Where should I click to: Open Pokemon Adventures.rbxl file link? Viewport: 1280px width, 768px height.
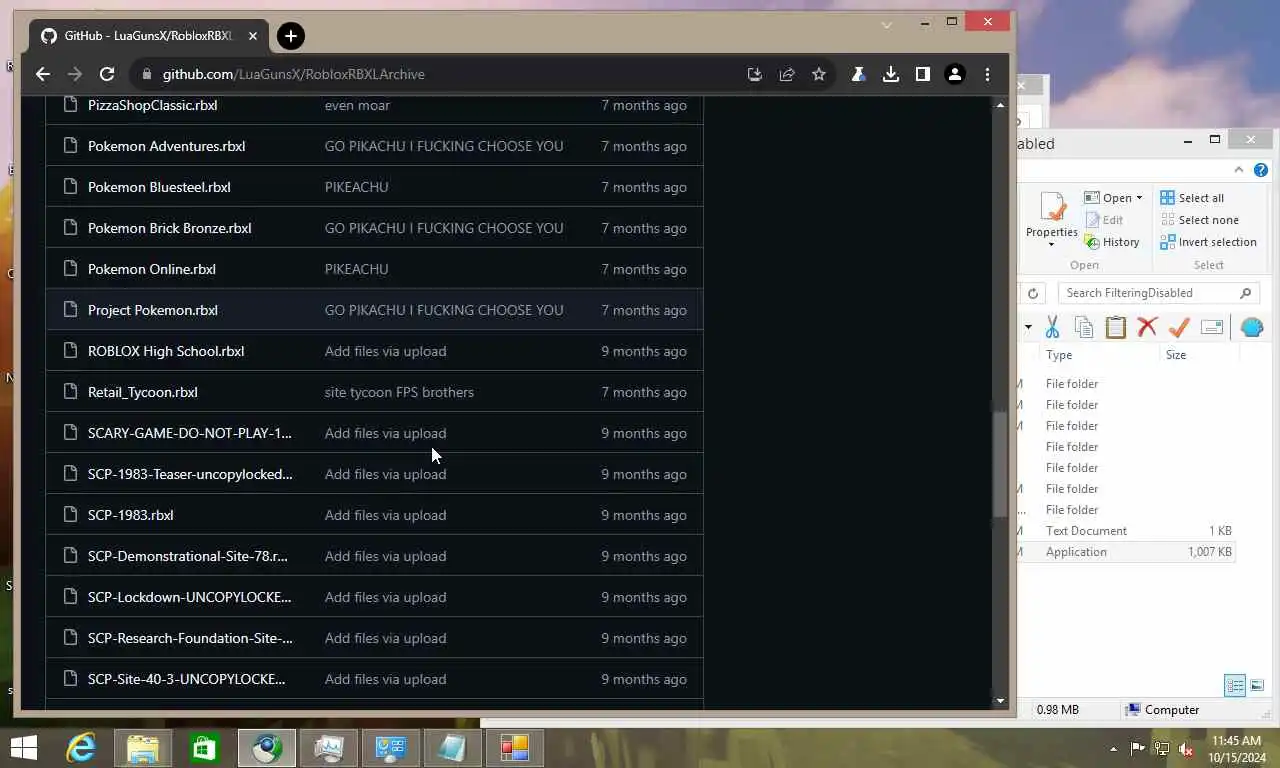[166, 146]
